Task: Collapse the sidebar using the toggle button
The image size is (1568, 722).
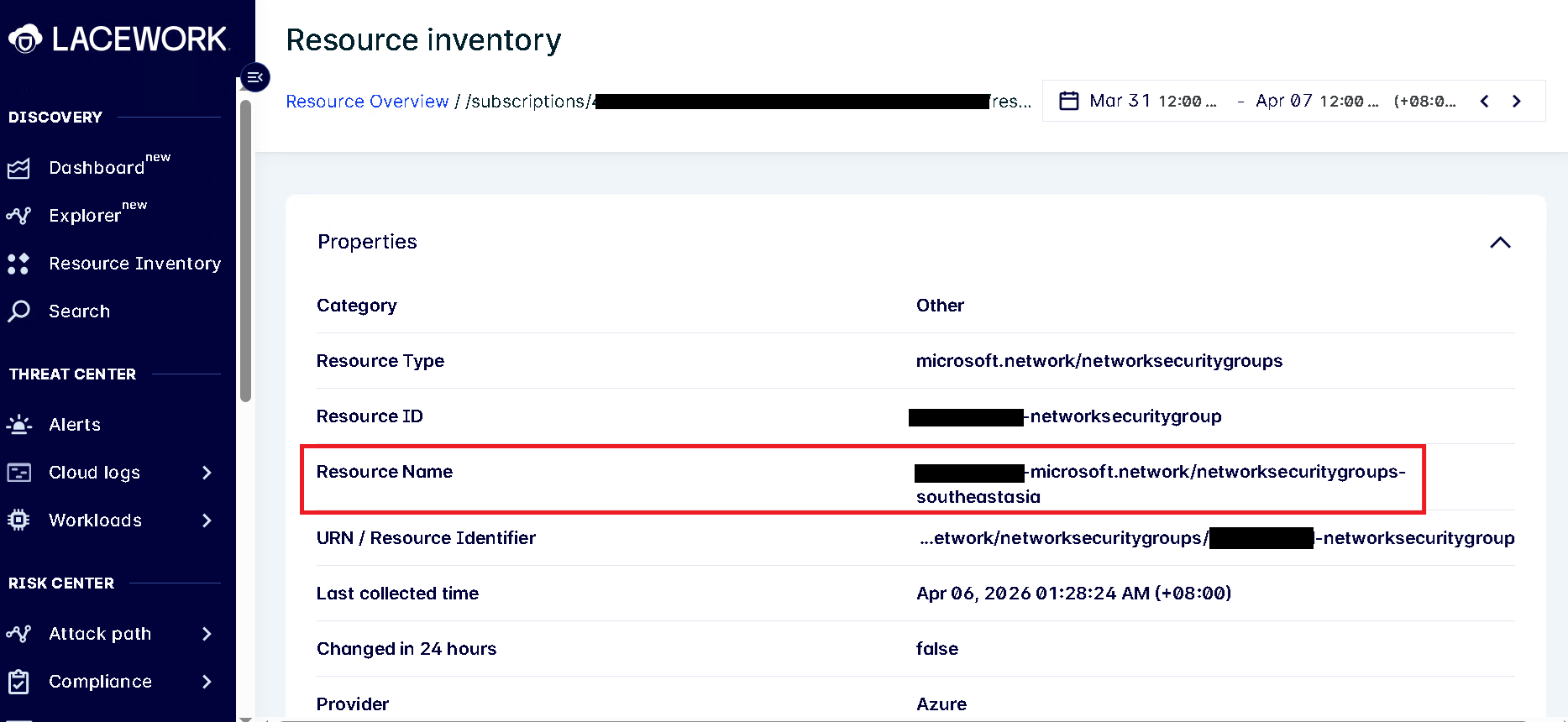Action: [255, 77]
